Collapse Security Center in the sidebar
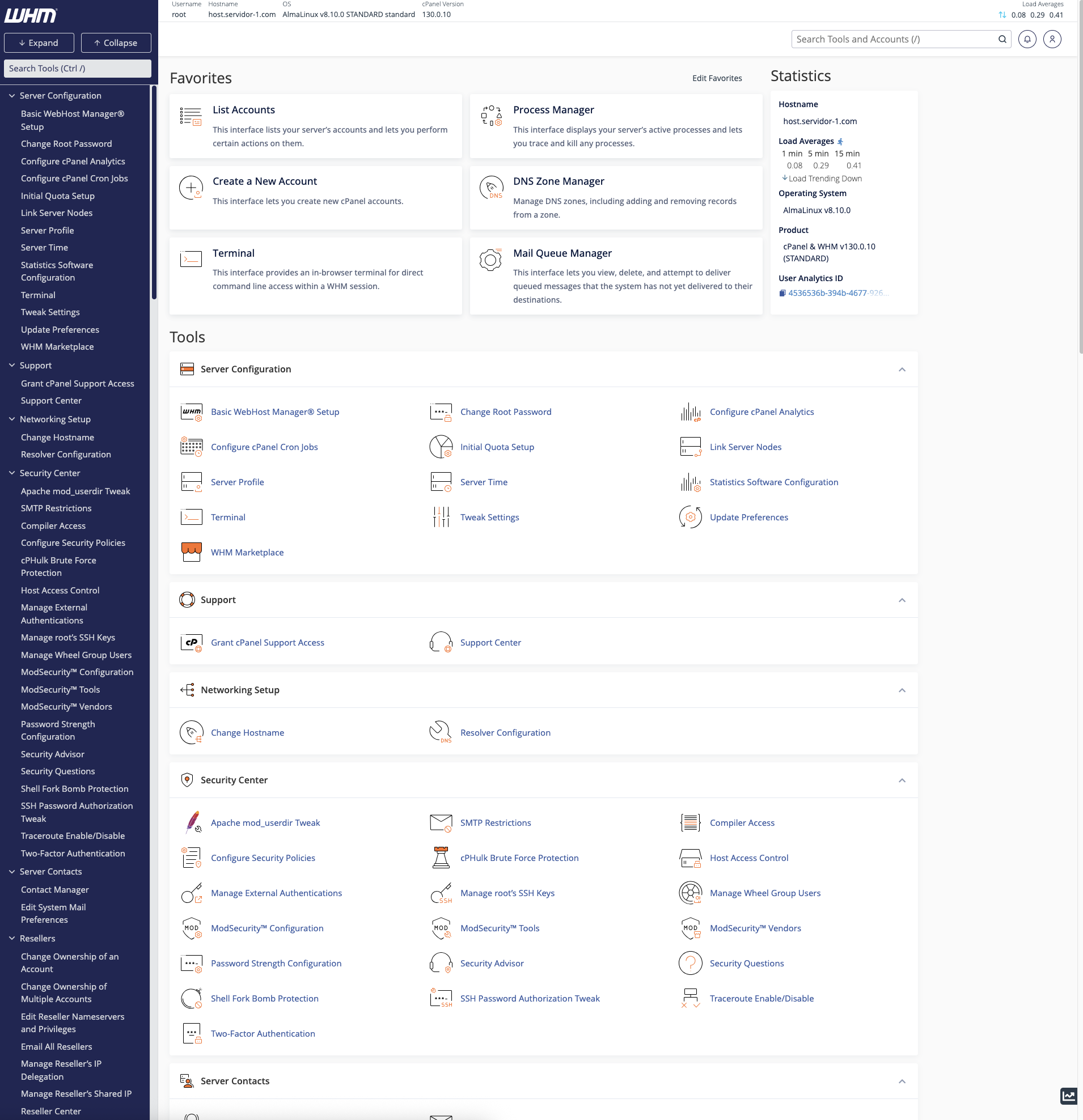This screenshot has height=1120, width=1083. pyautogui.click(x=12, y=473)
